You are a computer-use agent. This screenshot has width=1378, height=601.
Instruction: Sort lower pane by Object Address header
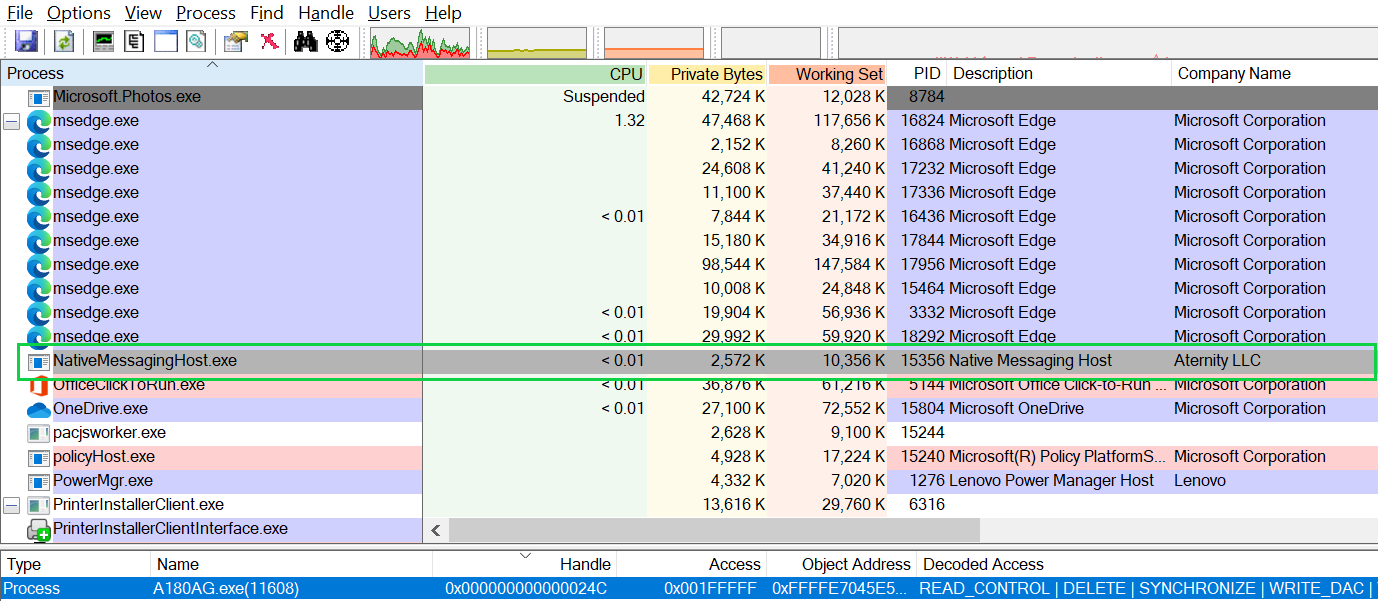[x=841, y=565]
